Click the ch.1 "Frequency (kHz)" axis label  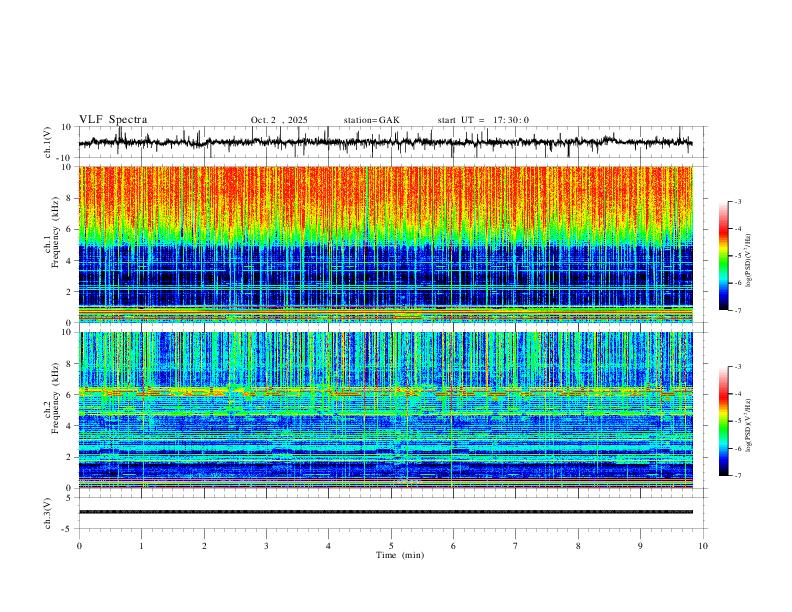55,232
